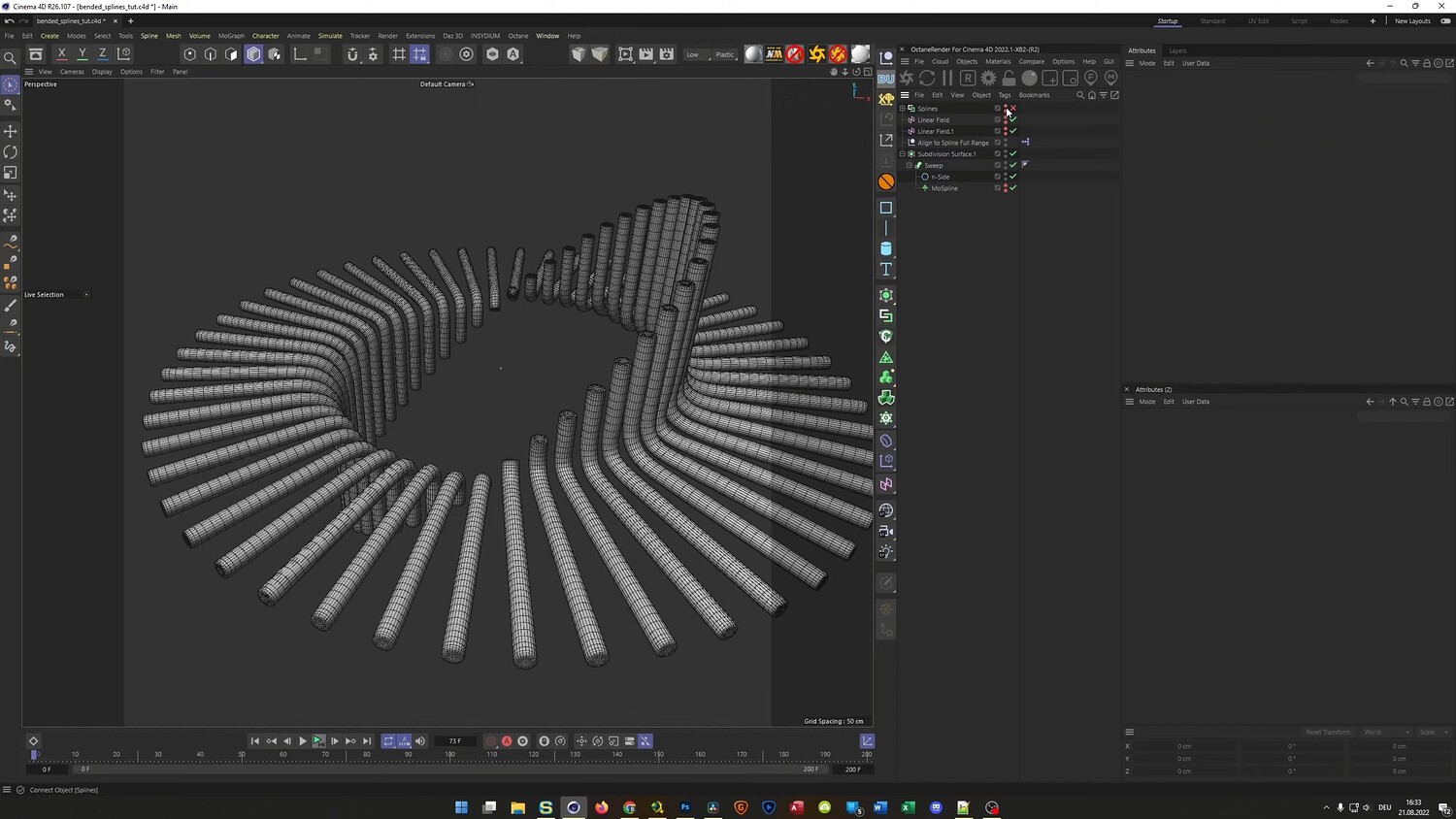The width and height of the screenshot is (1456, 819).
Task: Enable the Splines object red X
Action: (x=1013, y=109)
